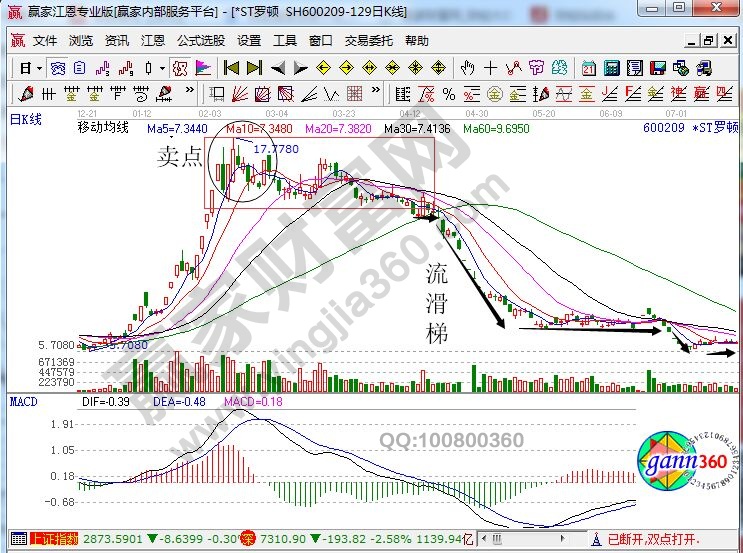Screen dimensions: 743x553
Task: Toggle the first chart view icon
Action: [x=58, y=68]
